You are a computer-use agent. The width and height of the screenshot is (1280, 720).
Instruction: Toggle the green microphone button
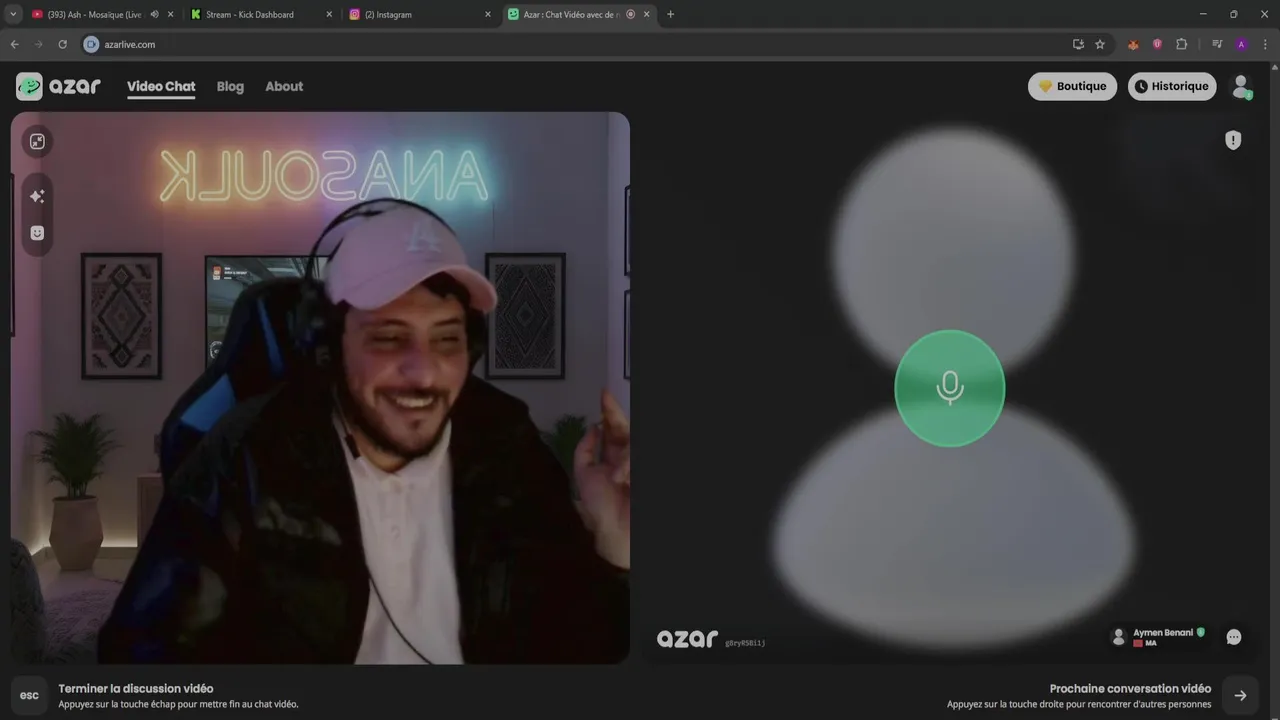(949, 388)
